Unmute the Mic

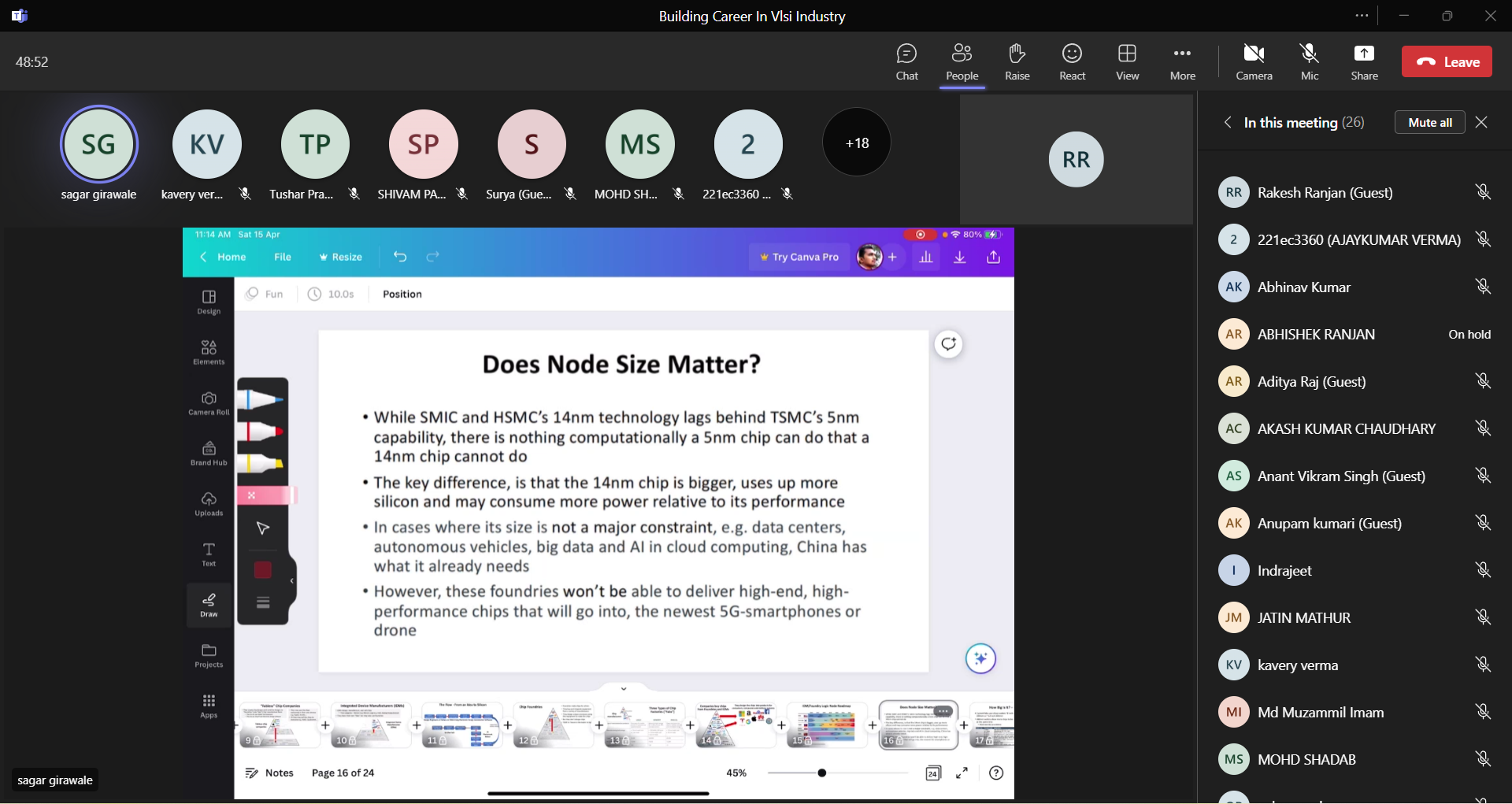[1310, 62]
